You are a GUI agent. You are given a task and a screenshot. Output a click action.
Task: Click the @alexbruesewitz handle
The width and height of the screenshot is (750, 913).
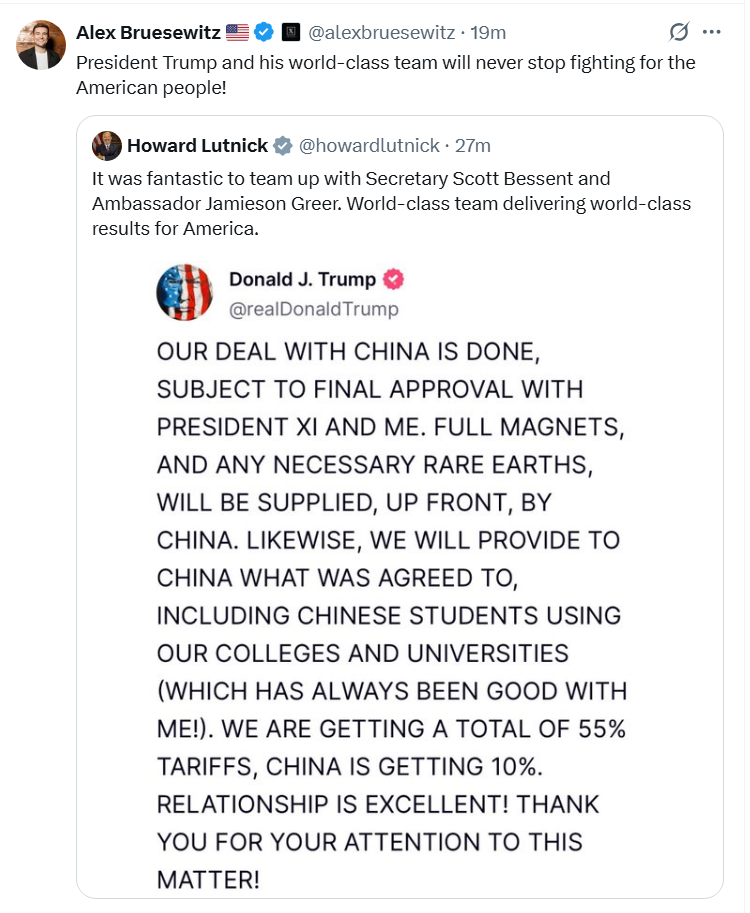[x=381, y=33]
